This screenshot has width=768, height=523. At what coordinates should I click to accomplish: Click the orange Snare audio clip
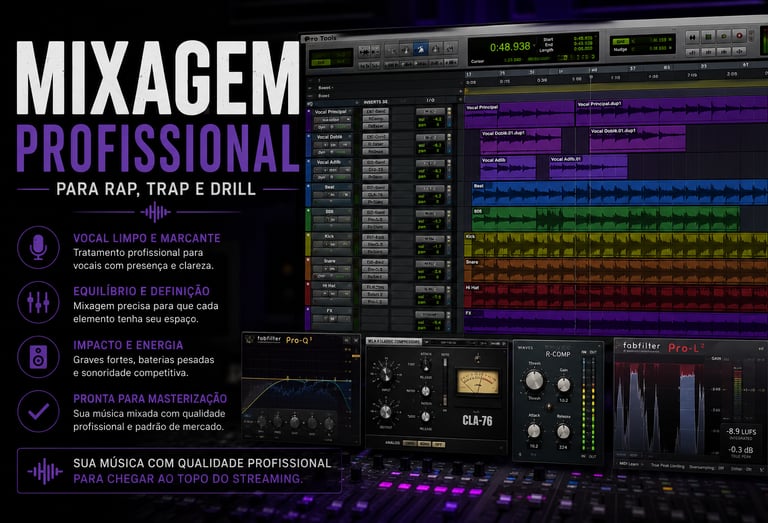pyautogui.click(x=616, y=270)
